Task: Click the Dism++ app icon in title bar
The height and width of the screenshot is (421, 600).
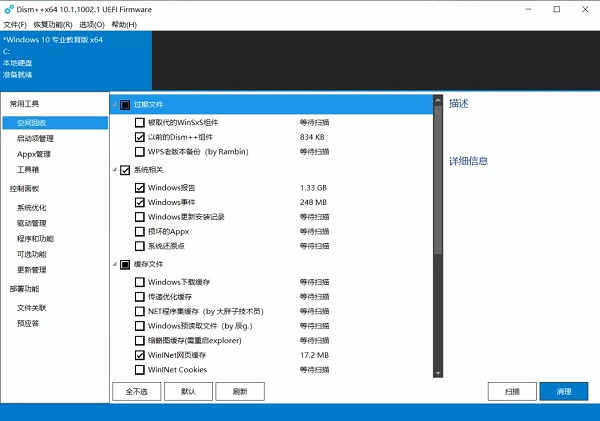Action: 9,9
